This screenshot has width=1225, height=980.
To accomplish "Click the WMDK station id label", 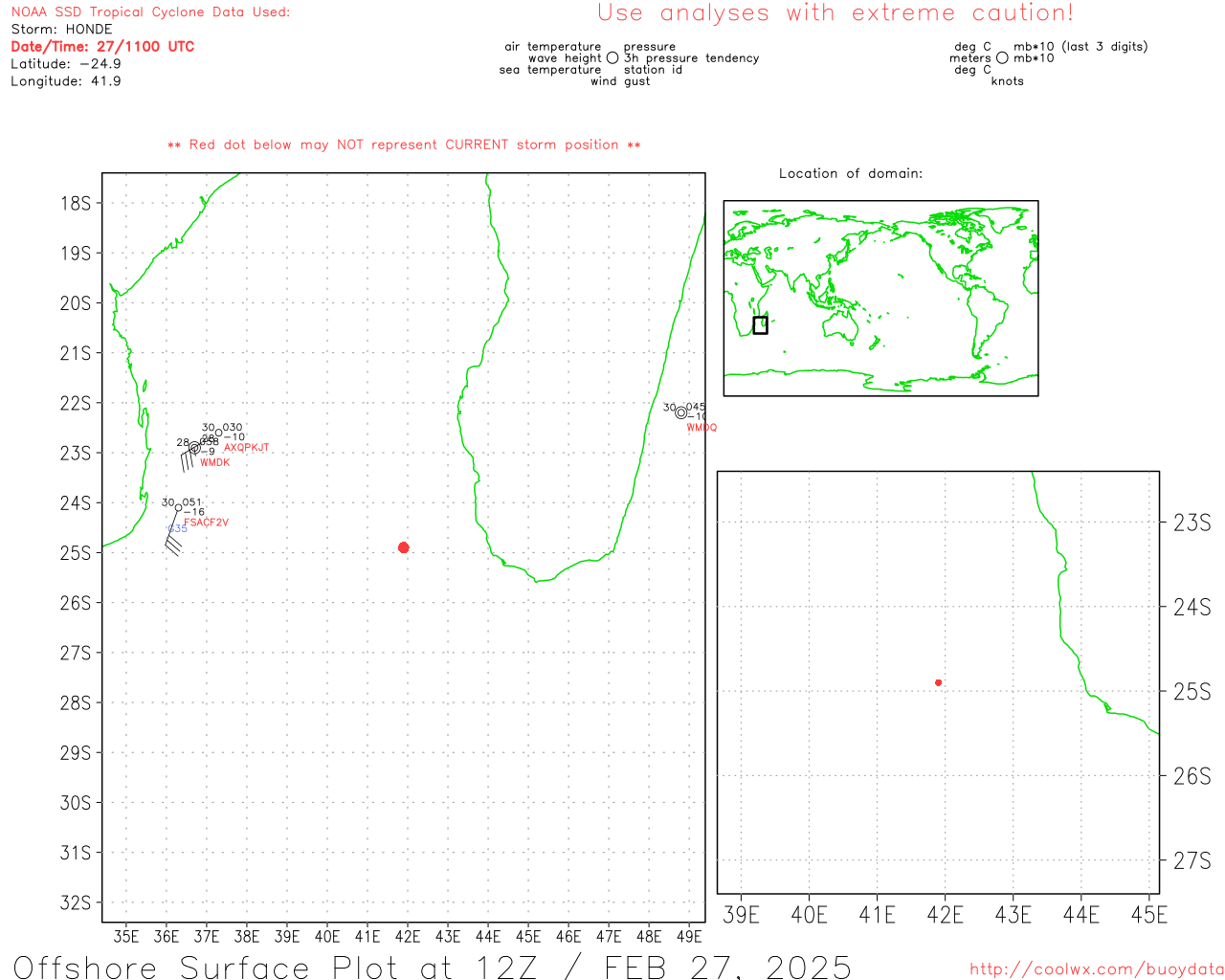I will click(x=215, y=463).
